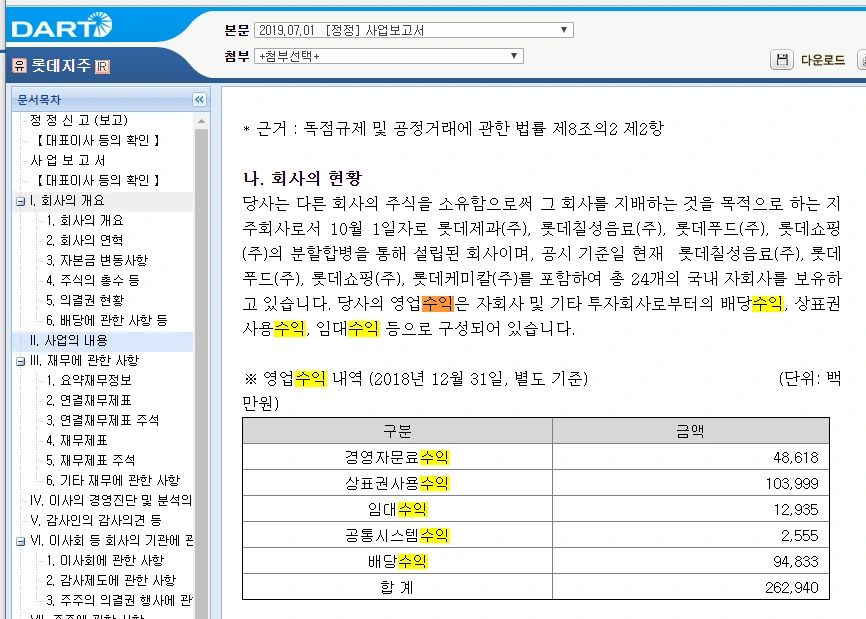Screen dimensions: 866x619
Task: Collapse the III. 재무에 관한 사항 tree node
Action: tap(20, 362)
